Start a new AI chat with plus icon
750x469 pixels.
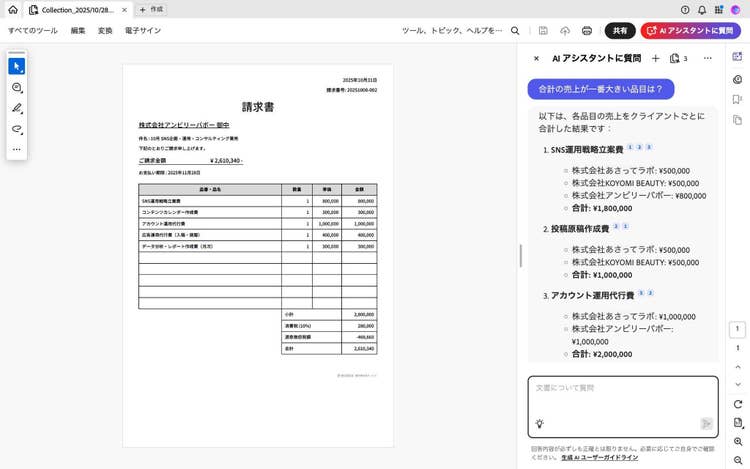[655, 59]
